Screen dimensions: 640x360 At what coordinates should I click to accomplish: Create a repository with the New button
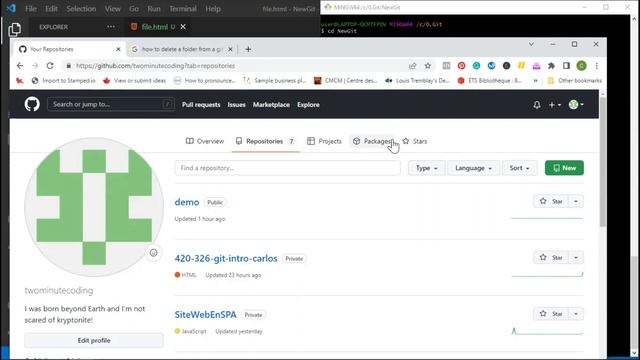(x=564, y=168)
